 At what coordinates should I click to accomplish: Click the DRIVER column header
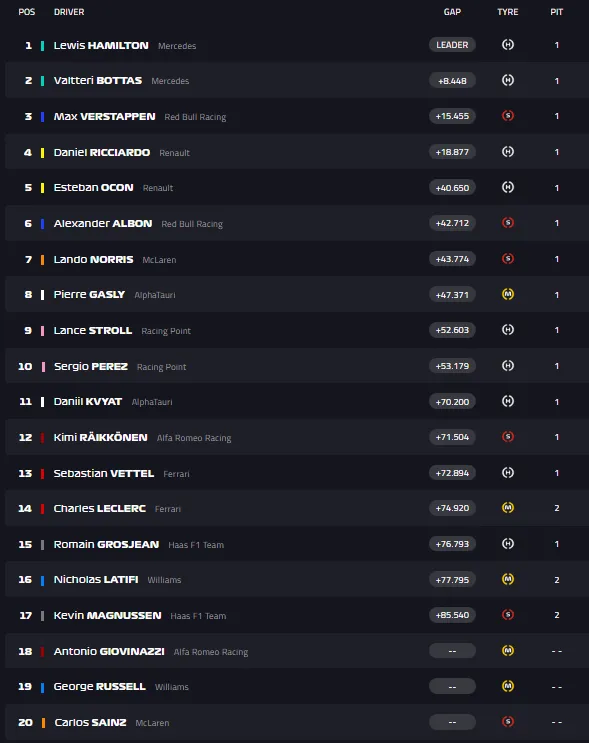tap(69, 12)
